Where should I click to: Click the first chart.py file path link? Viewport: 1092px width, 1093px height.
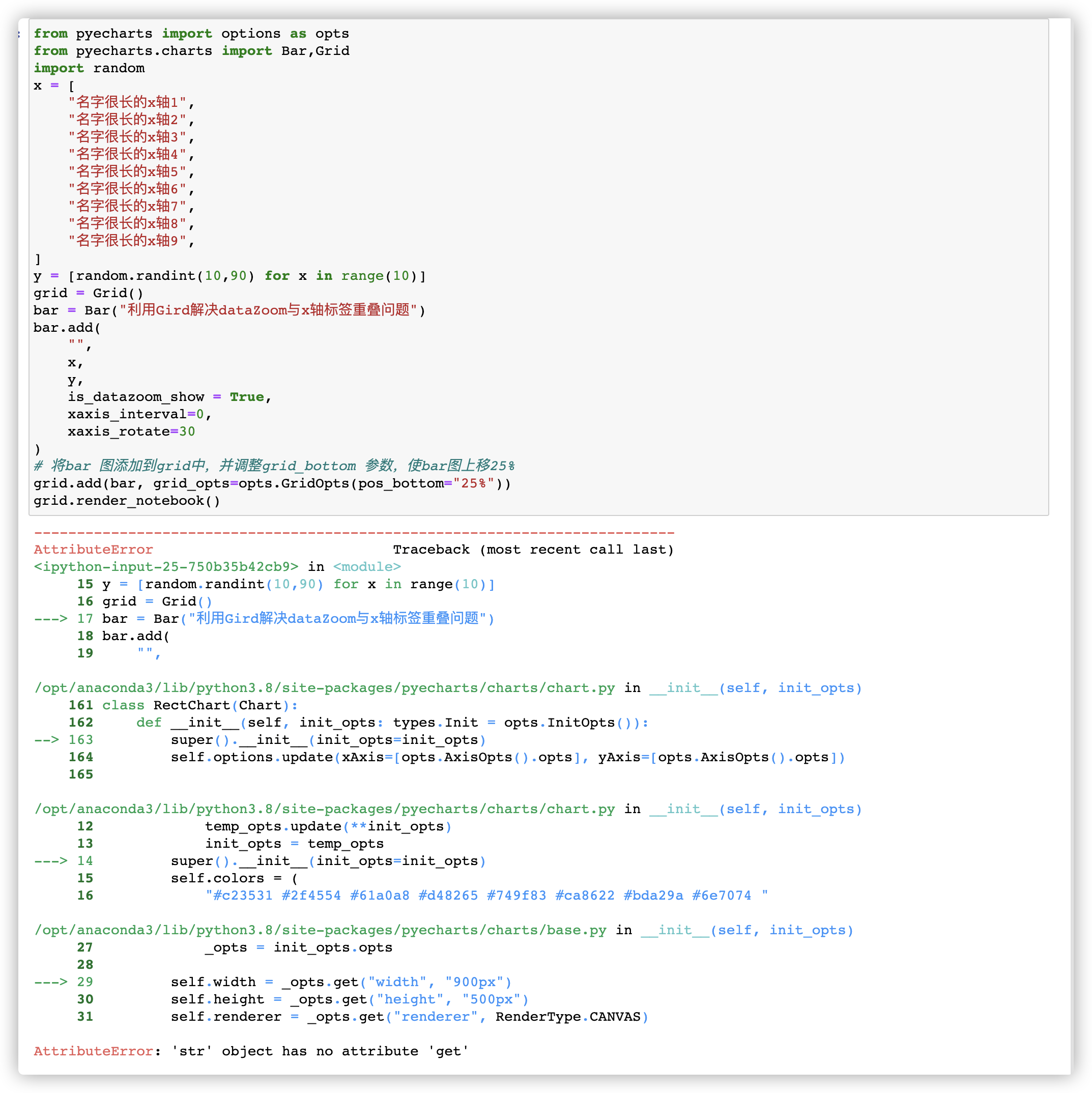tap(324, 687)
